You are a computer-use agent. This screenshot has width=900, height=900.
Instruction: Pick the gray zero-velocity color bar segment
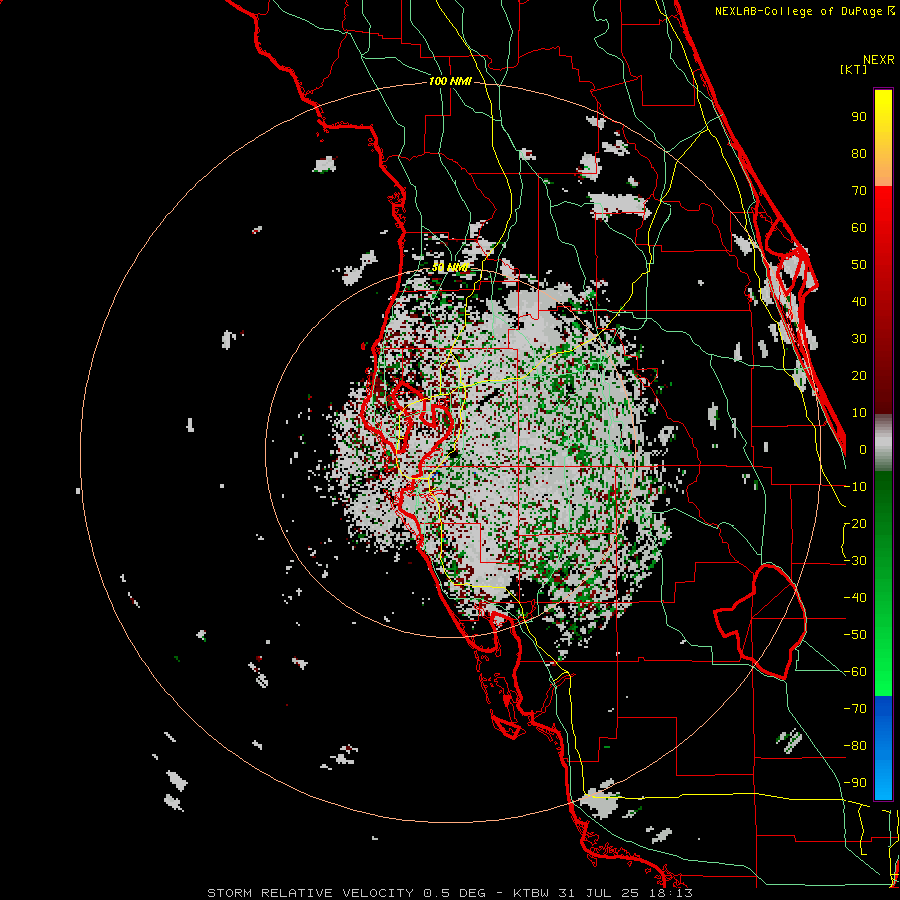point(883,443)
